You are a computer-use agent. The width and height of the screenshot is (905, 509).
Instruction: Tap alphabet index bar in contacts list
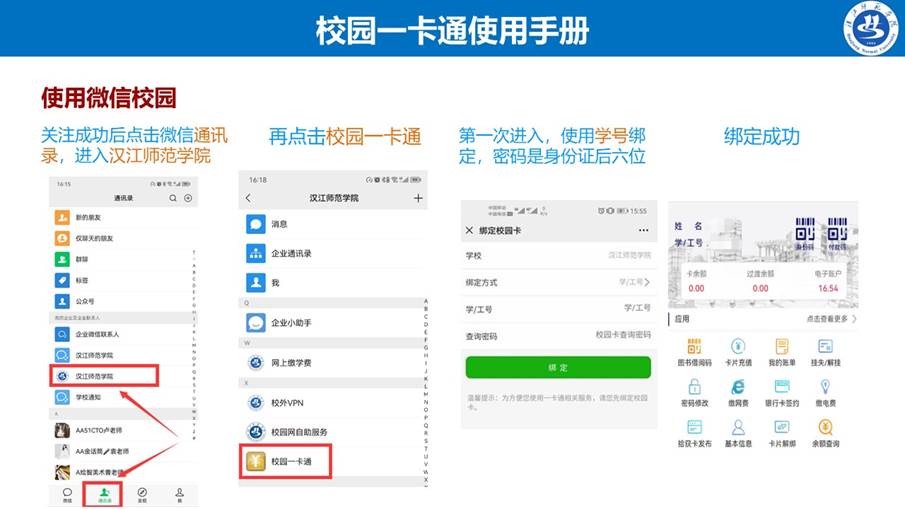point(194,344)
